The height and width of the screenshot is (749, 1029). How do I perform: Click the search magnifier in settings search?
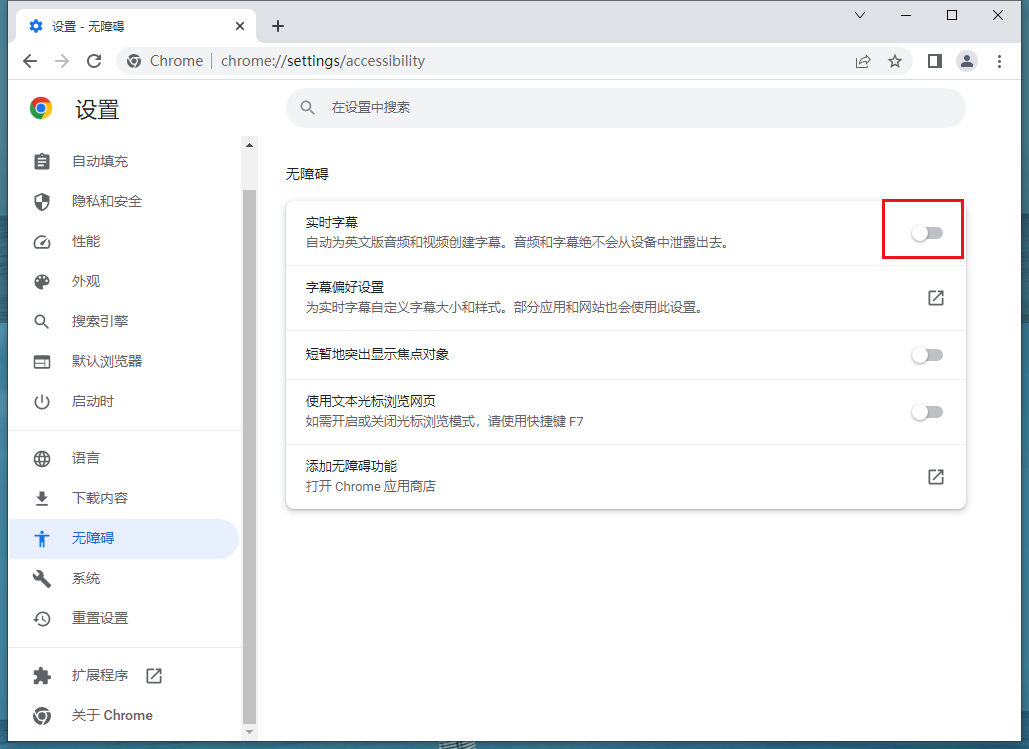pyautogui.click(x=307, y=108)
